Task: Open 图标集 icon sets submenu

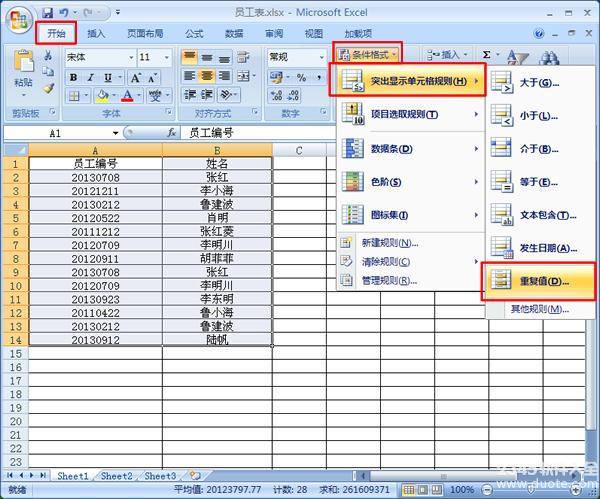Action: click(x=409, y=215)
